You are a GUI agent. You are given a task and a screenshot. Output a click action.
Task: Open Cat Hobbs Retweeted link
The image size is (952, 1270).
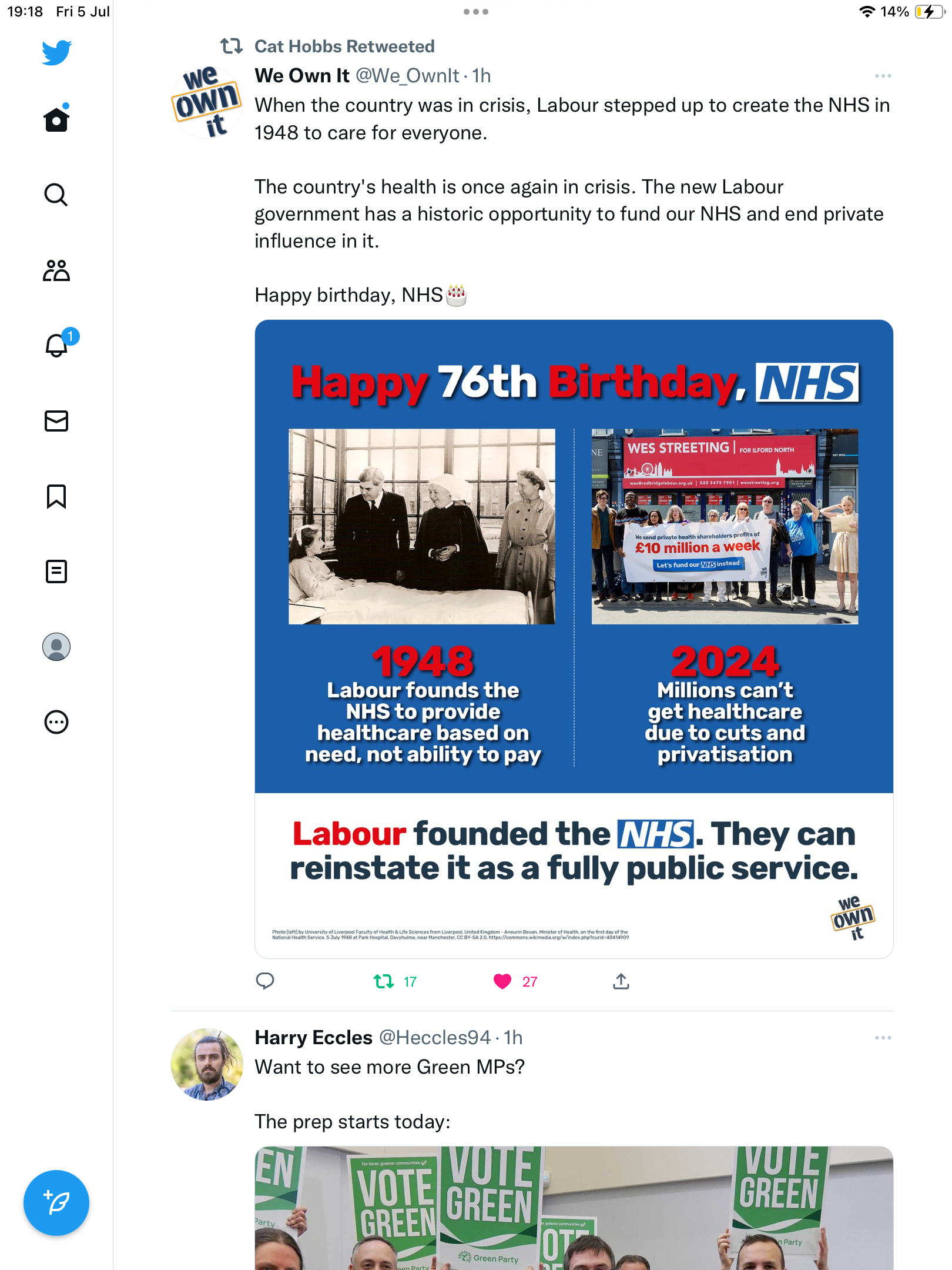(x=344, y=46)
